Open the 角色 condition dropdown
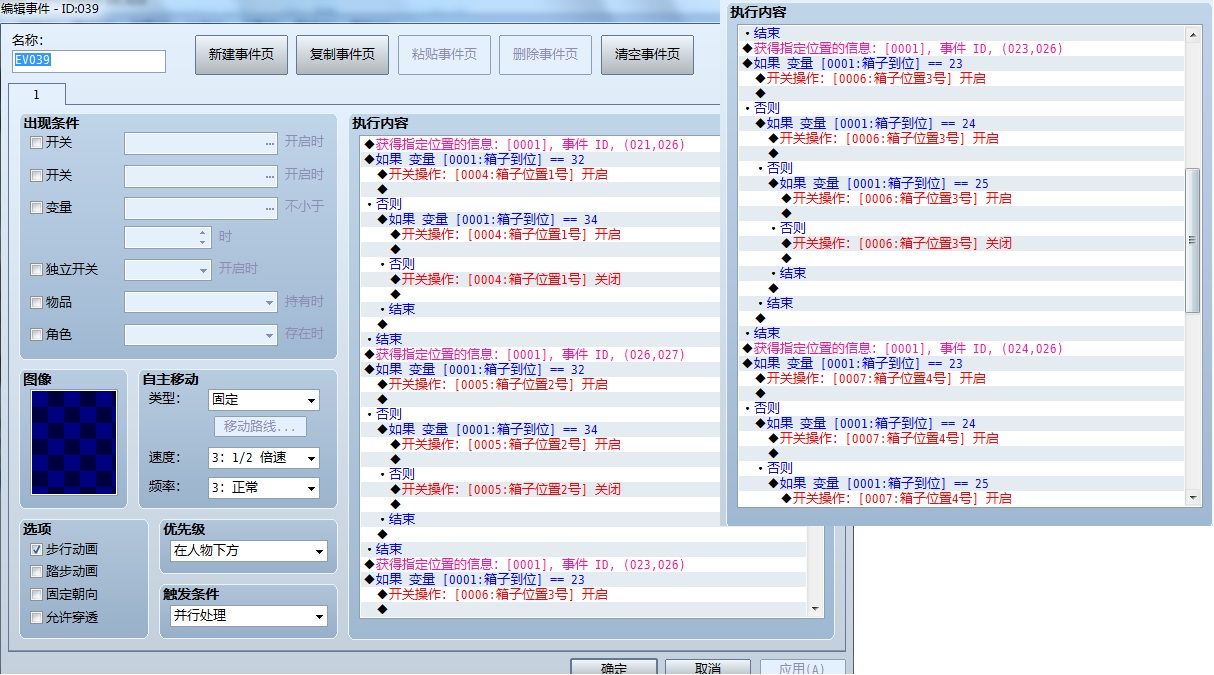1214x675 pixels. point(200,334)
